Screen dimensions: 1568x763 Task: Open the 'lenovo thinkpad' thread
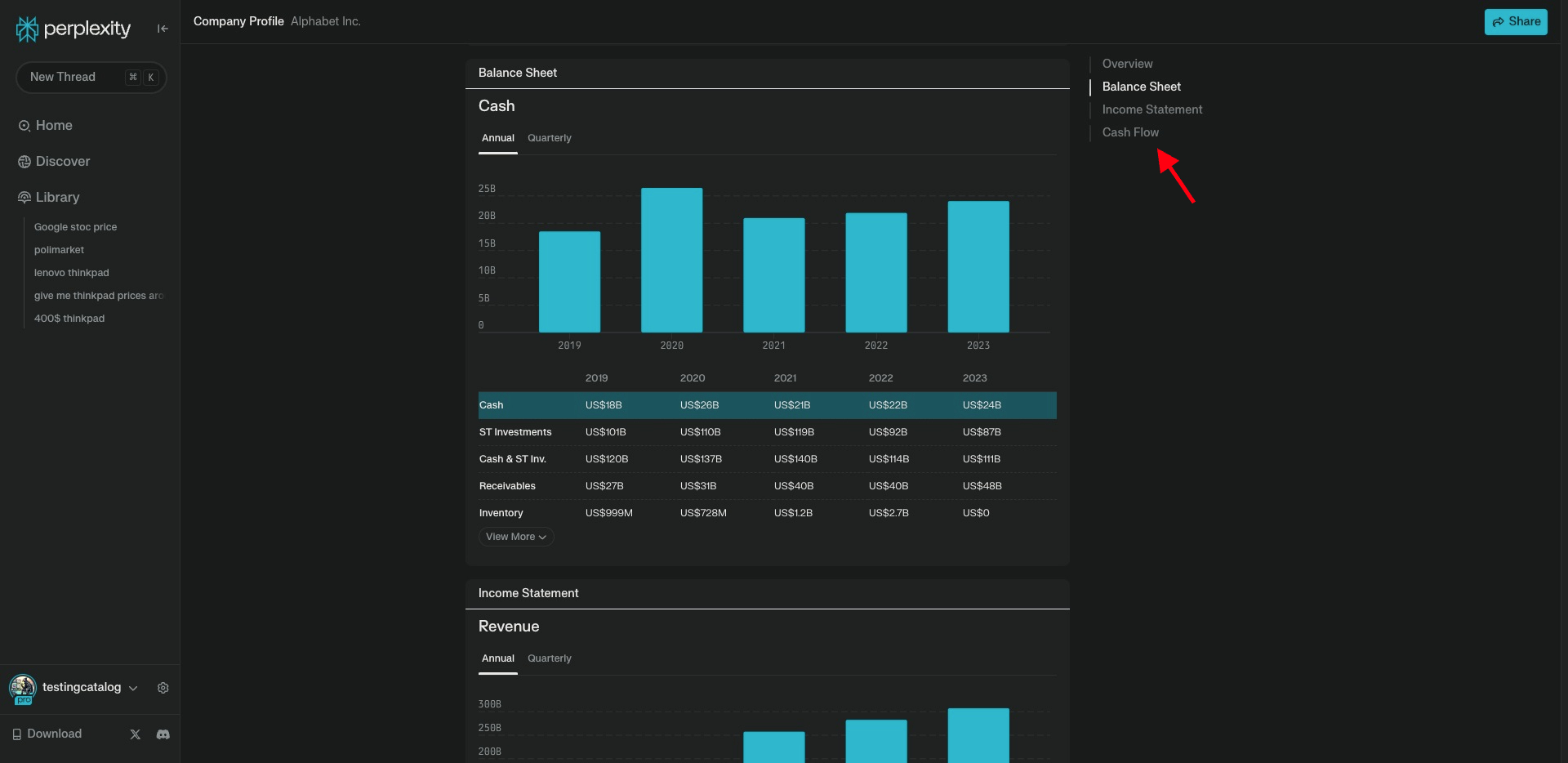coord(72,273)
